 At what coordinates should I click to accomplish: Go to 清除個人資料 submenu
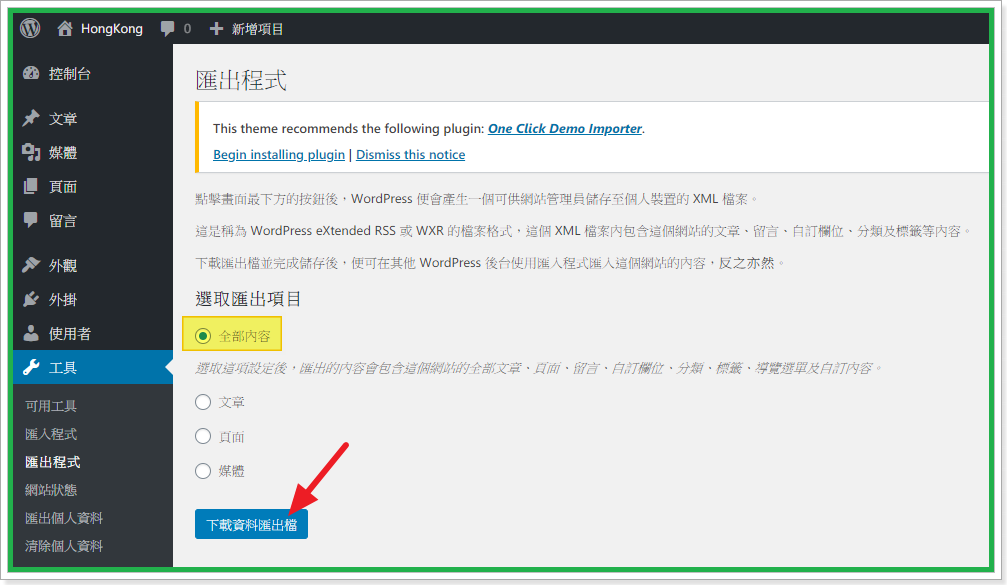[x=64, y=546]
